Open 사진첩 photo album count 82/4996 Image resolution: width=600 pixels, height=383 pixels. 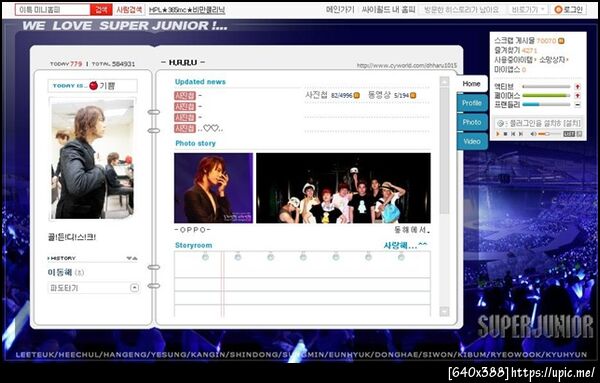[x=328, y=95]
